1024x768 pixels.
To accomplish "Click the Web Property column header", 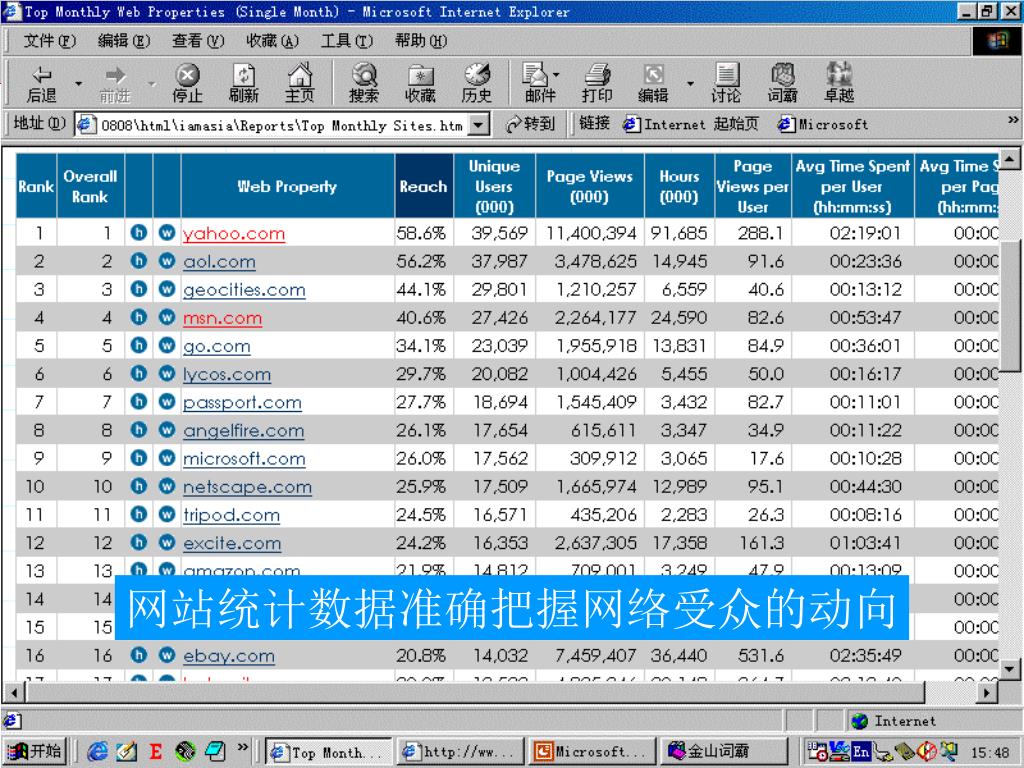I will tap(287, 186).
